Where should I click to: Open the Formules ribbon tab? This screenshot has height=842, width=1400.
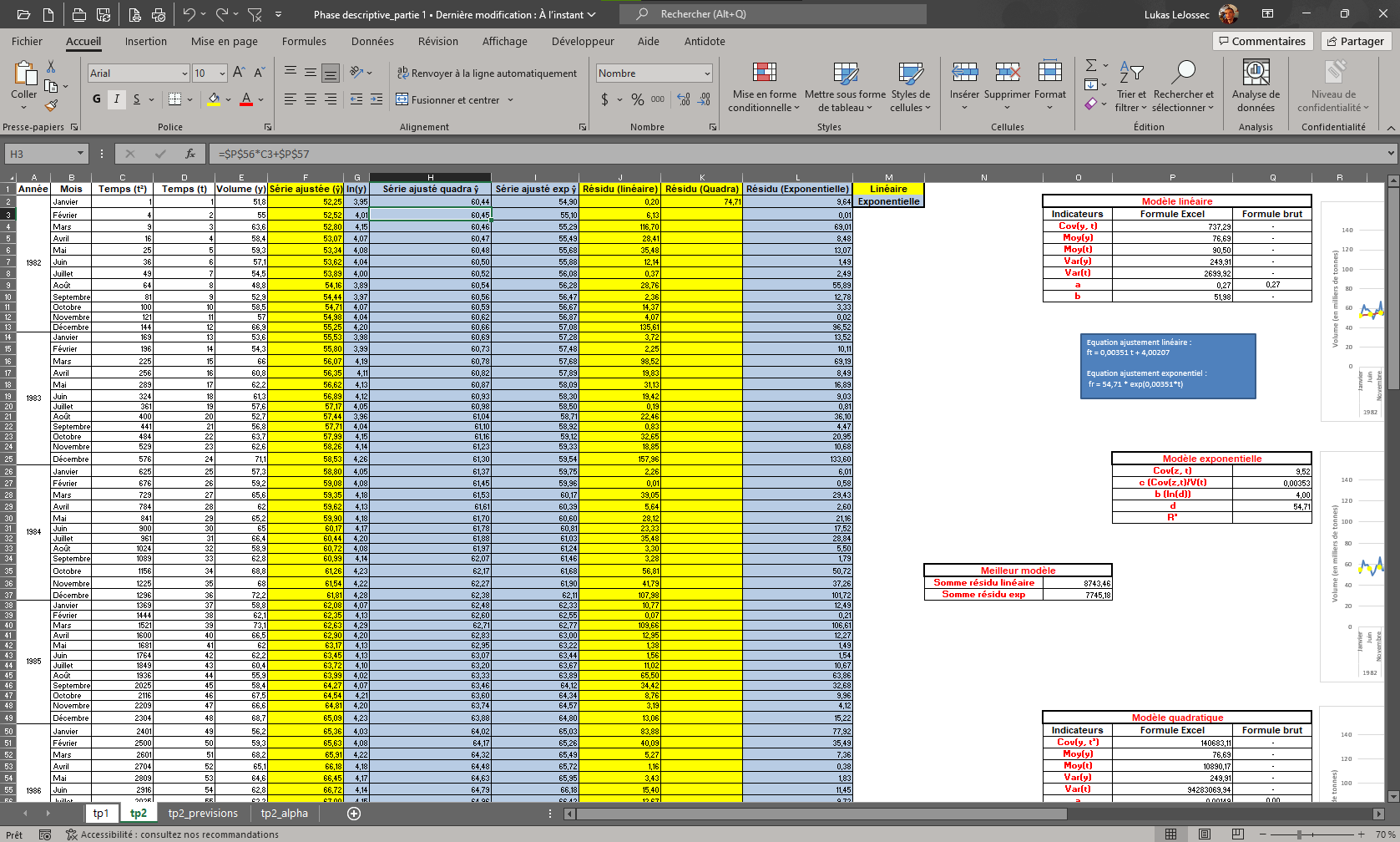tap(304, 41)
